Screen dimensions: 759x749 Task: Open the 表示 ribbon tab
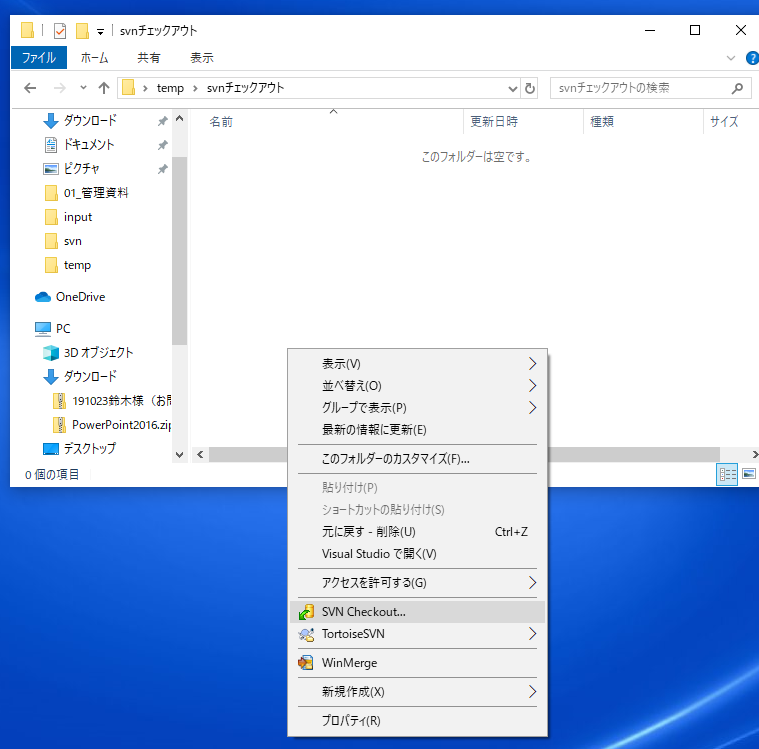202,58
